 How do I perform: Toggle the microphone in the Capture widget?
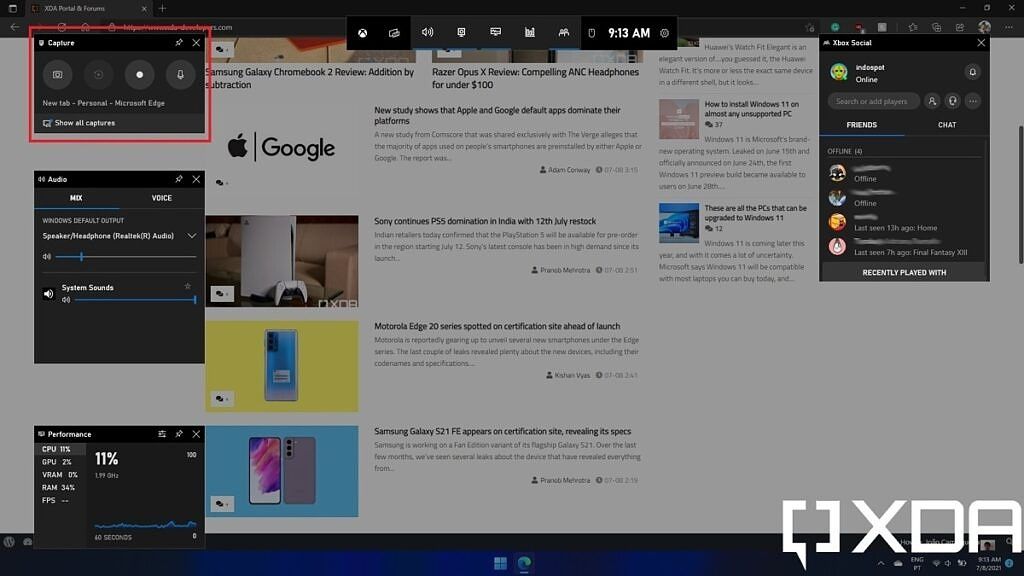(181, 74)
